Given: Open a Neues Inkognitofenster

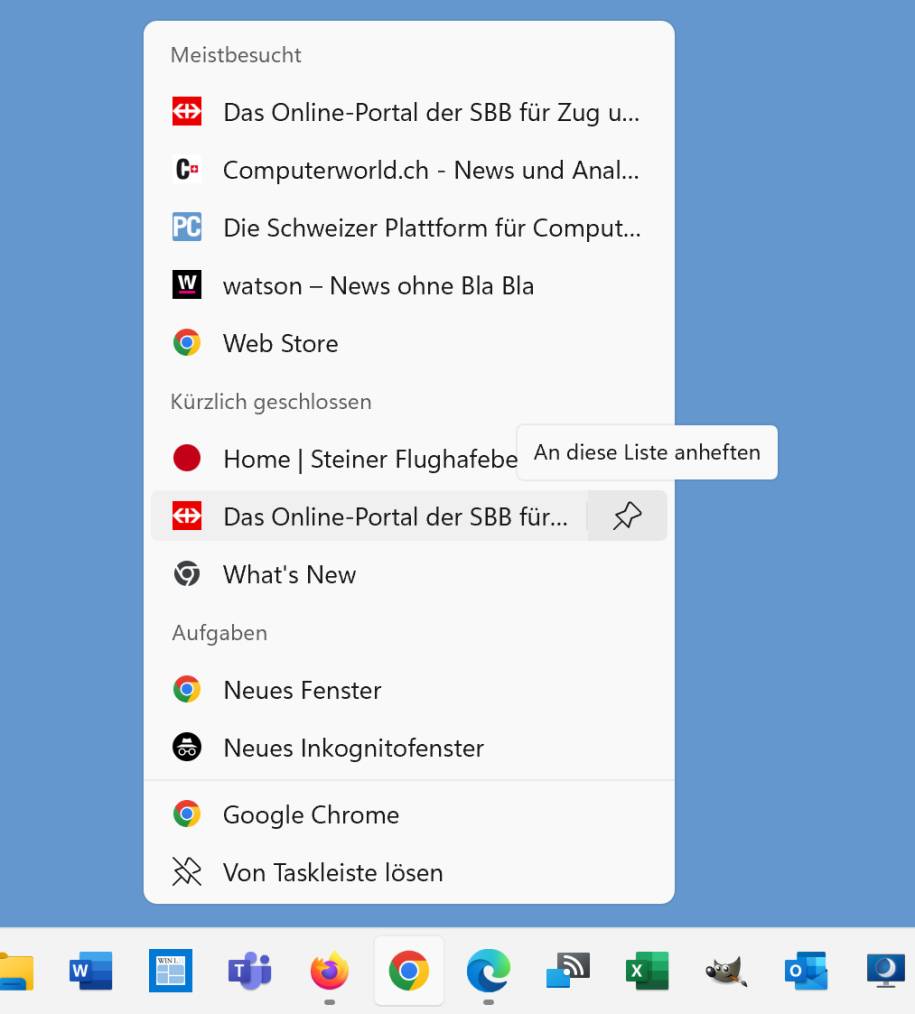Looking at the screenshot, I should tap(353, 748).
